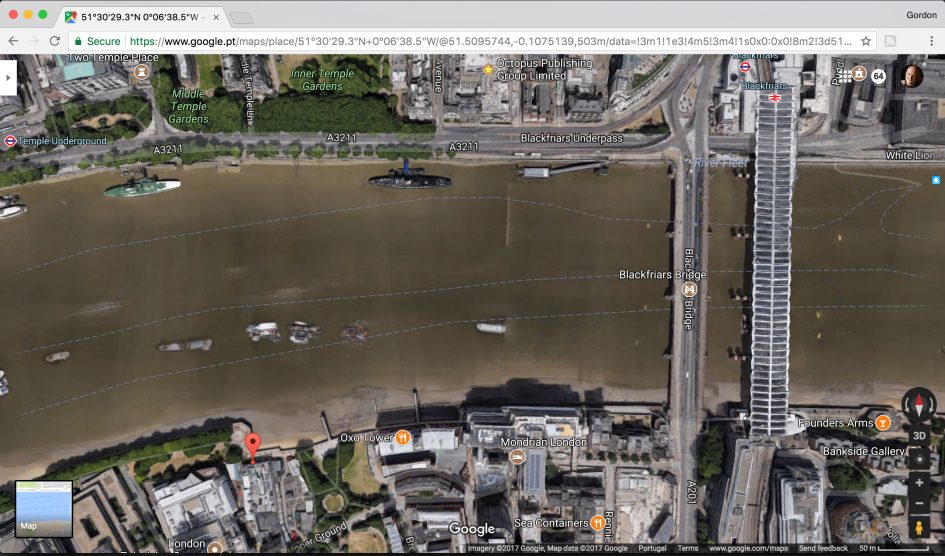945x556 pixels.
Task: Open the notifications badge showing 64
Action: tap(878, 76)
